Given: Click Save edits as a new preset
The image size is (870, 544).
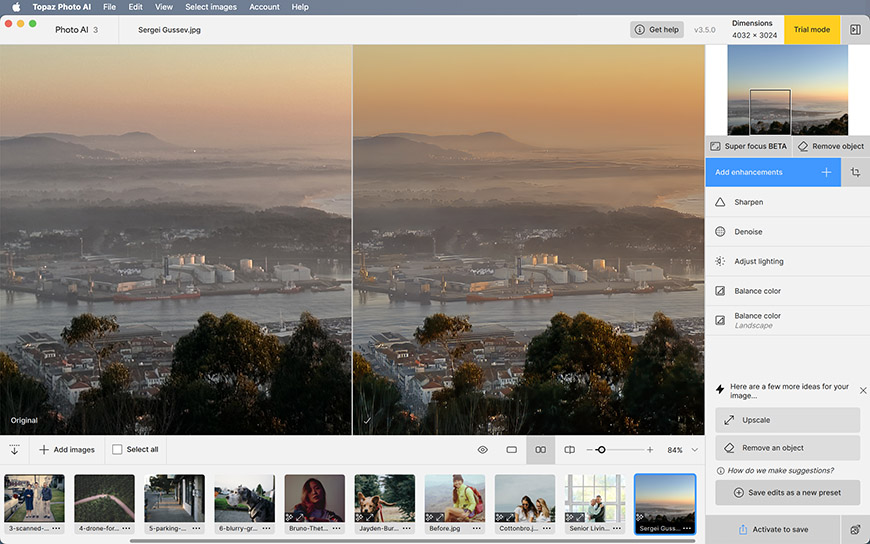Looking at the screenshot, I should coord(787,493).
